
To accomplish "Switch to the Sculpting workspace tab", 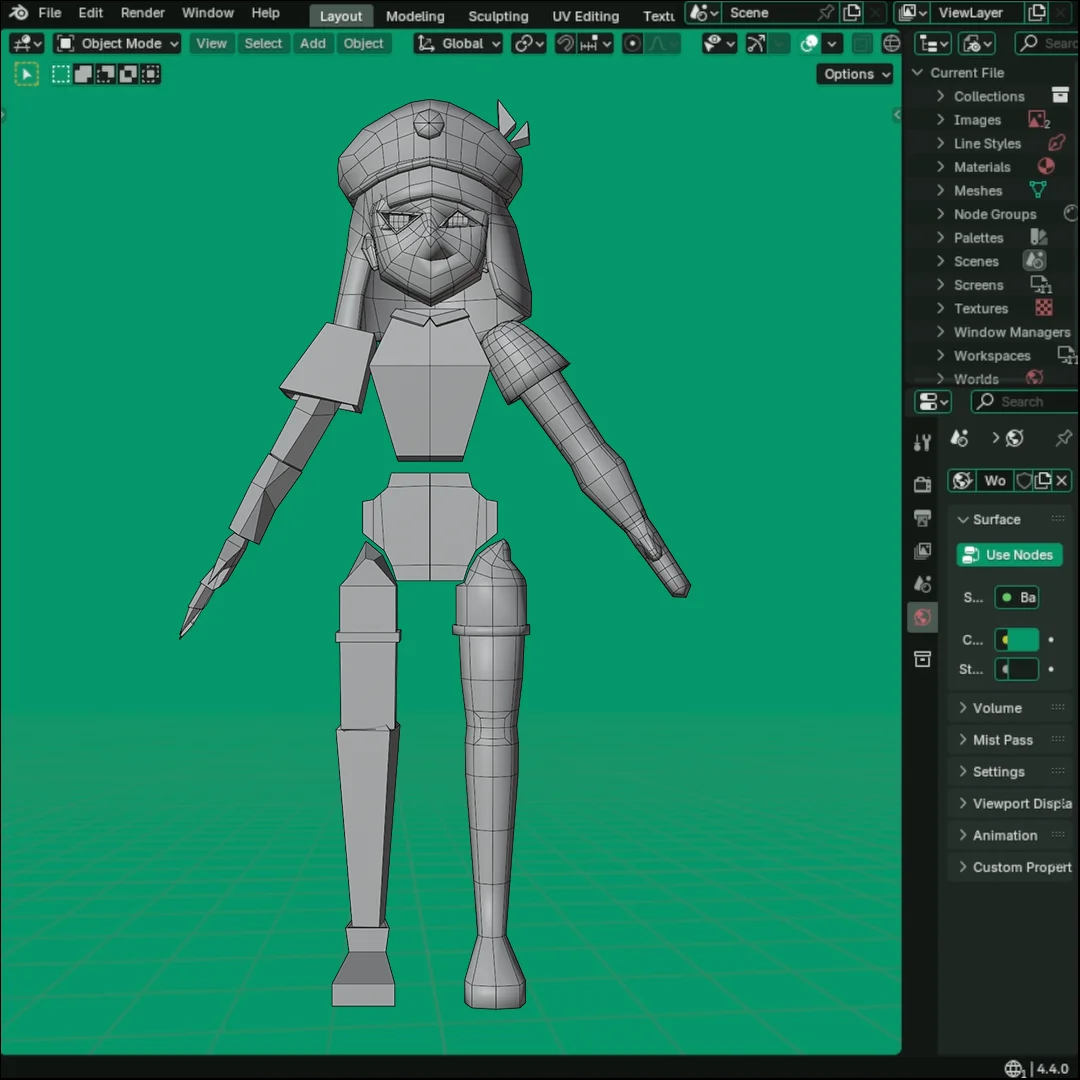I will click(498, 16).
